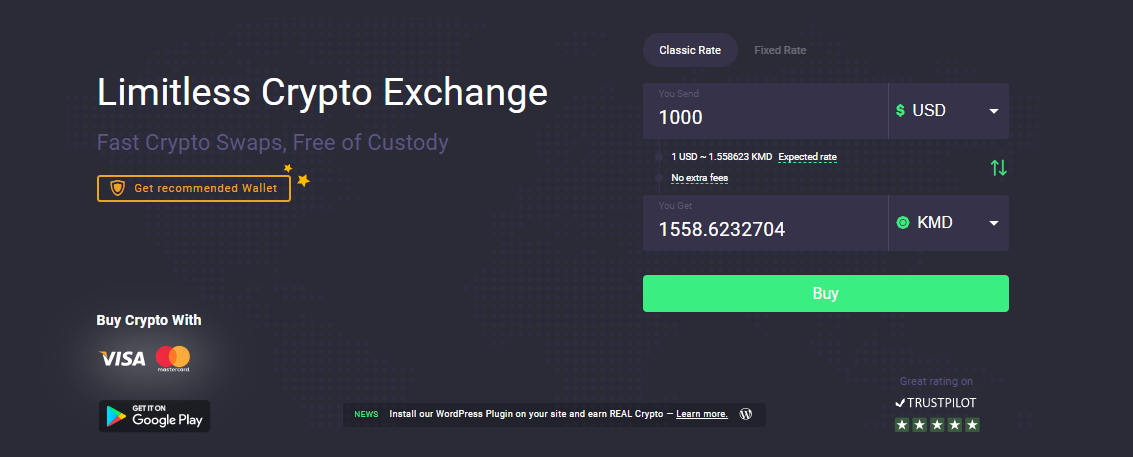Open the Learn more link
Screen dimensions: 1133x457
tap(702, 414)
